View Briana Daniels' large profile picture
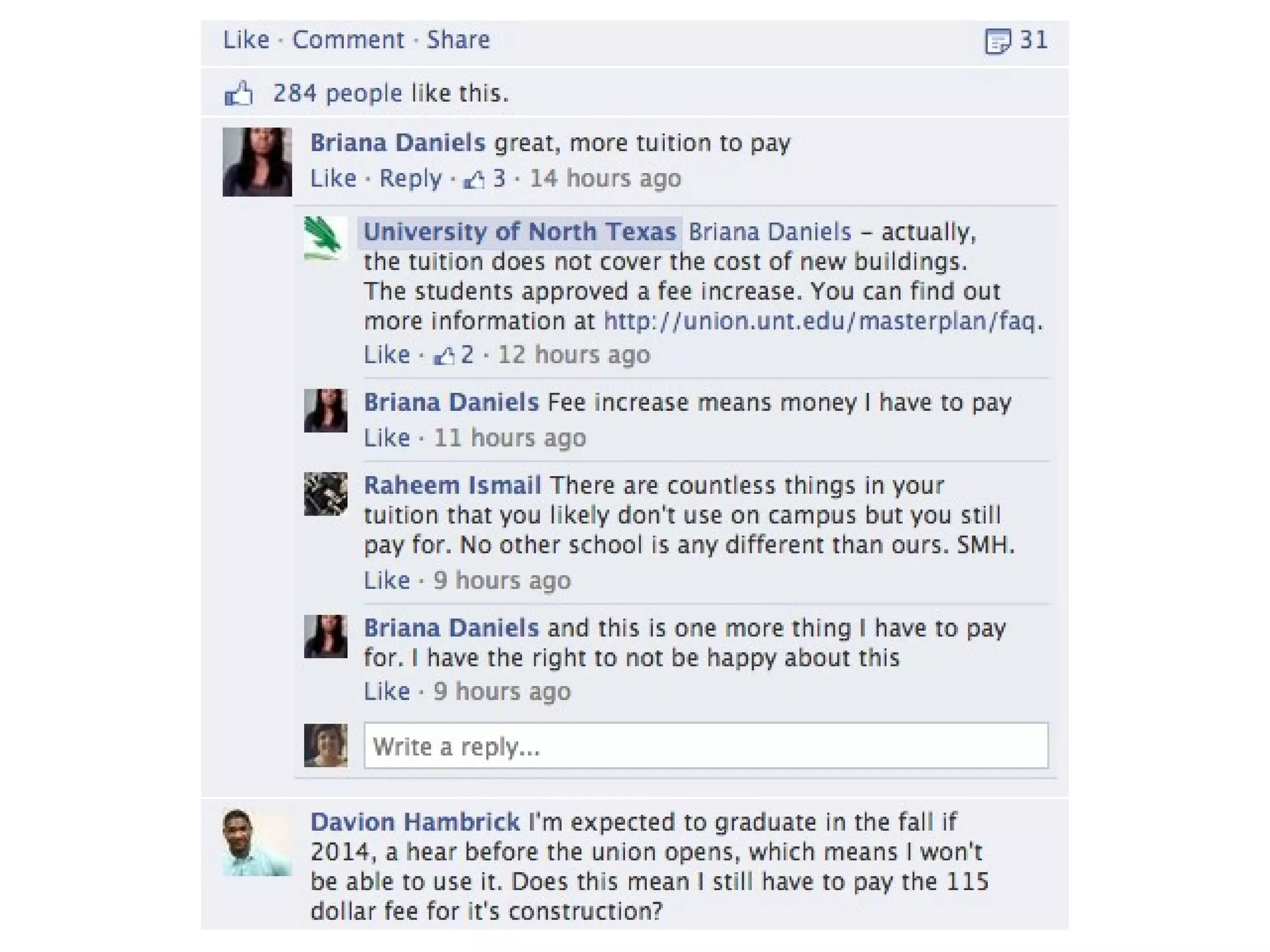Viewport: 1270px width, 952px height. coord(257,162)
